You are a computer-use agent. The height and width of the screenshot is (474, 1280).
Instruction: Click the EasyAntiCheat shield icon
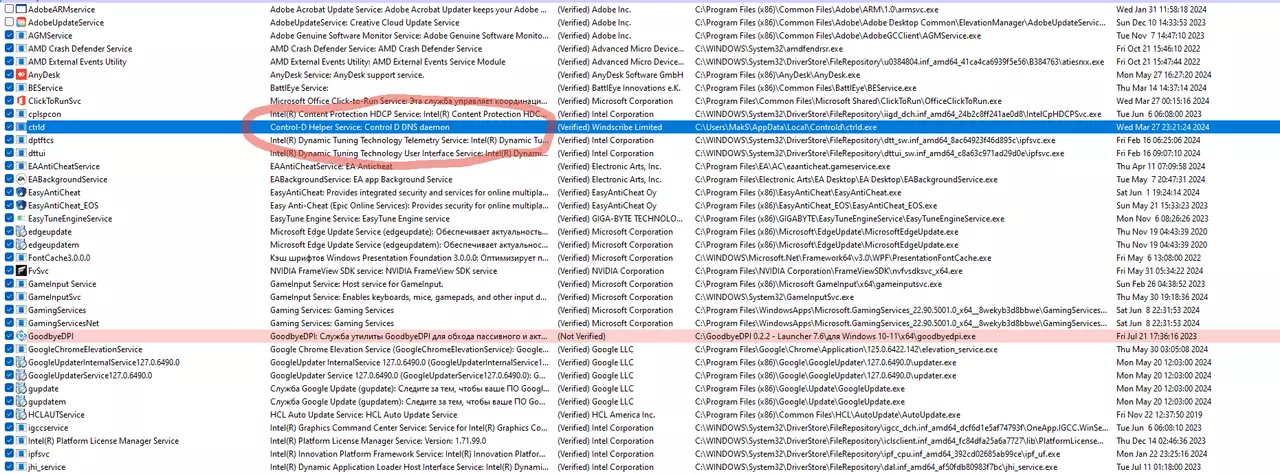[x=21, y=192]
